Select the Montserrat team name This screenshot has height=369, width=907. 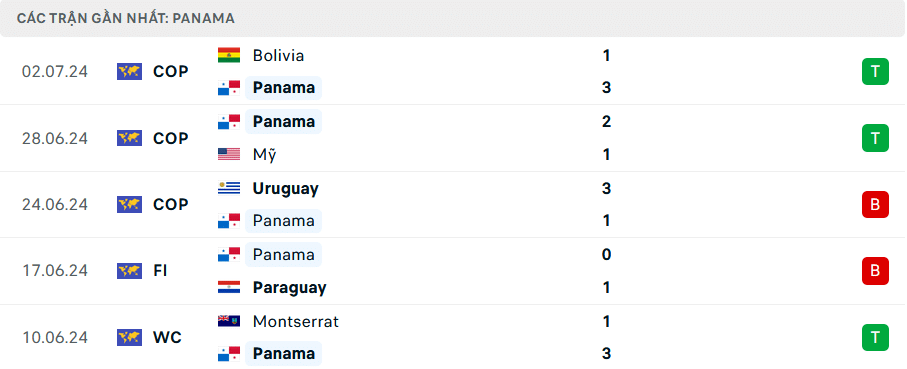click(x=296, y=321)
